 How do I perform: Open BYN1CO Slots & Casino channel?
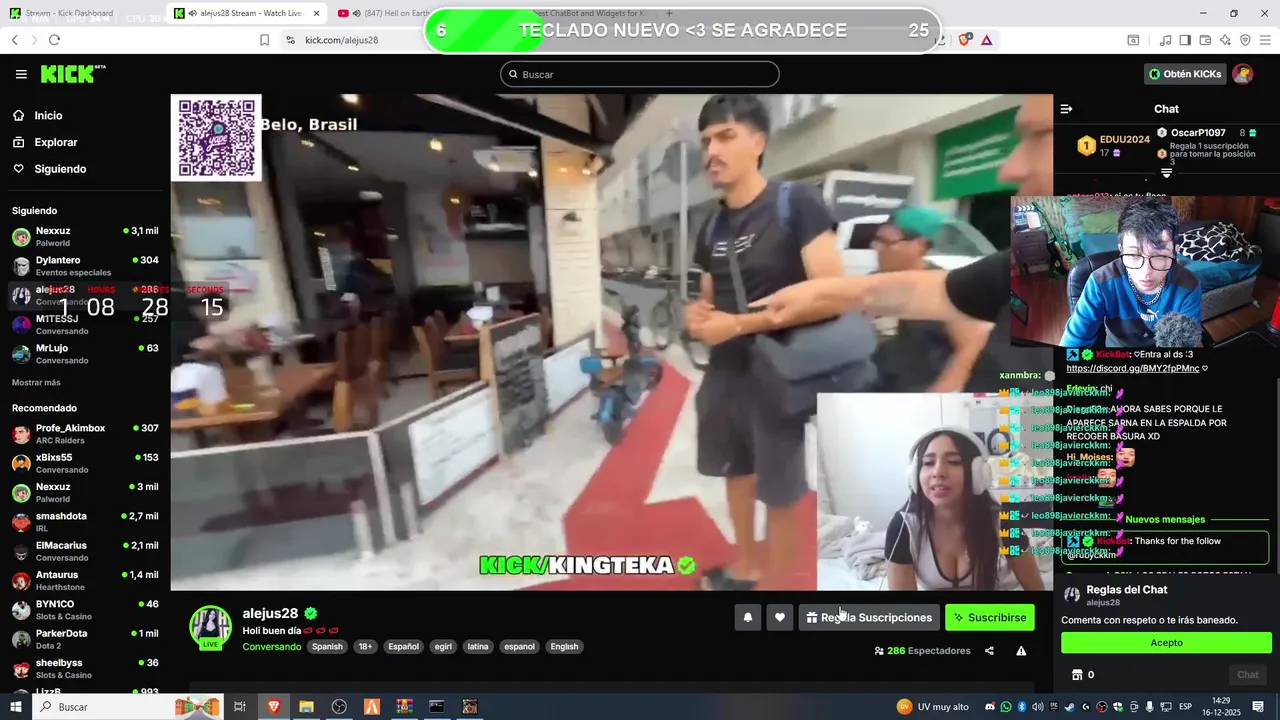coord(85,610)
